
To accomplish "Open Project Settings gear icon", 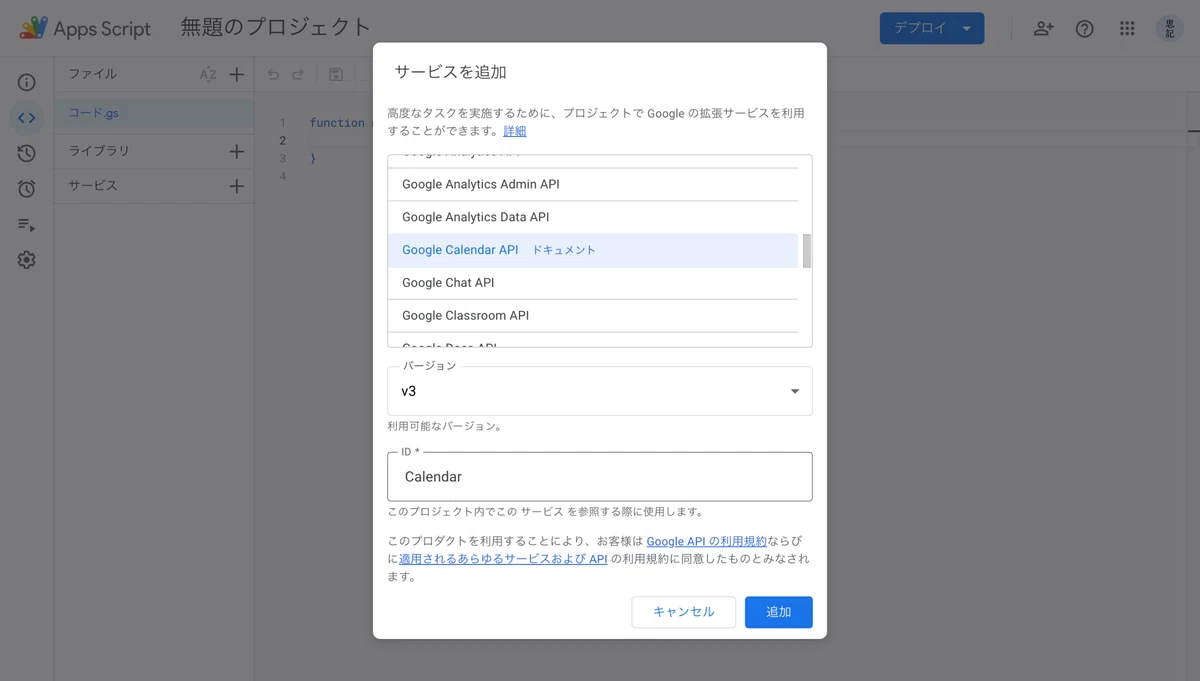I will tap(27, 260).
